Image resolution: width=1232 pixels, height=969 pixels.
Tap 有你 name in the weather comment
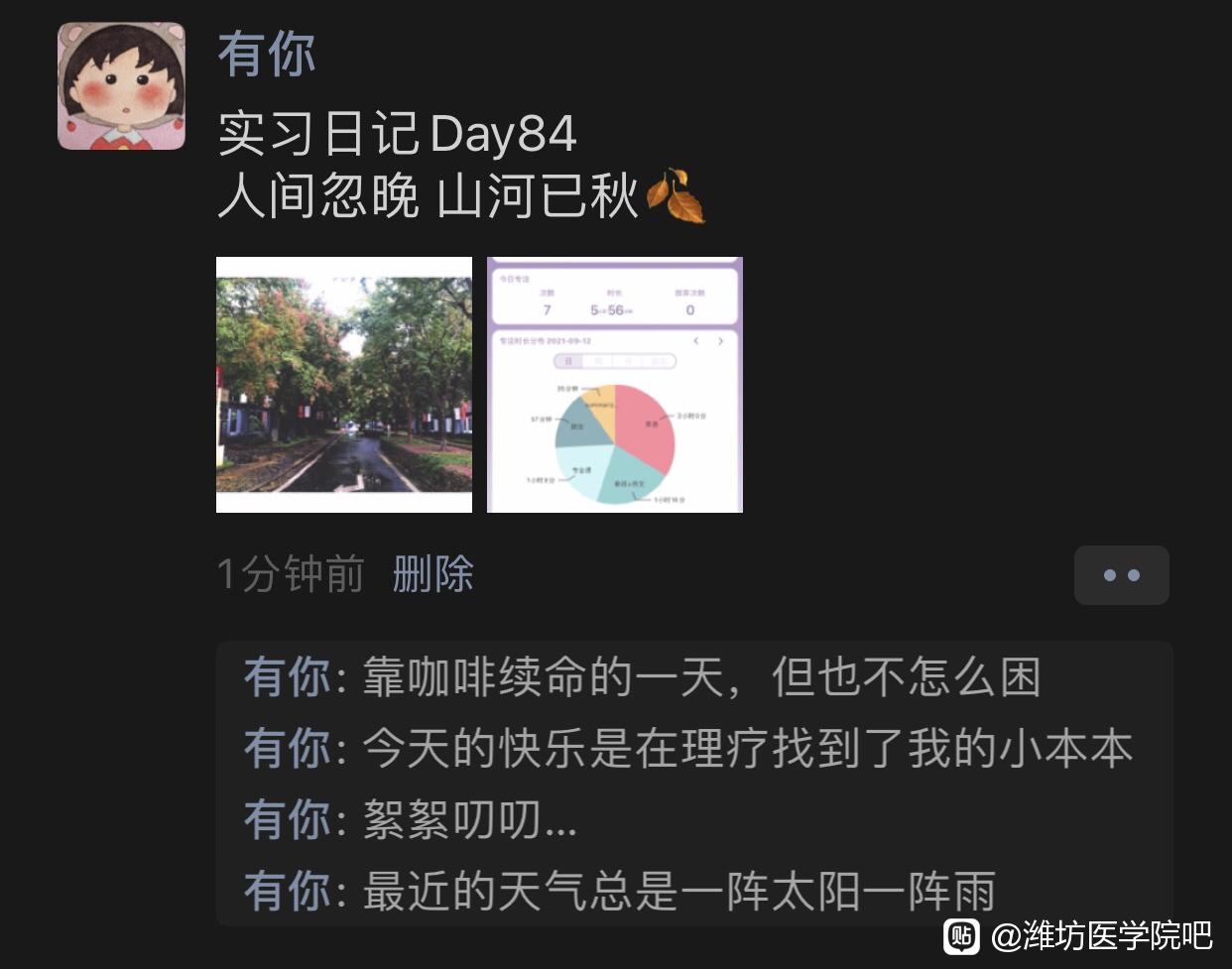point(288,891)
